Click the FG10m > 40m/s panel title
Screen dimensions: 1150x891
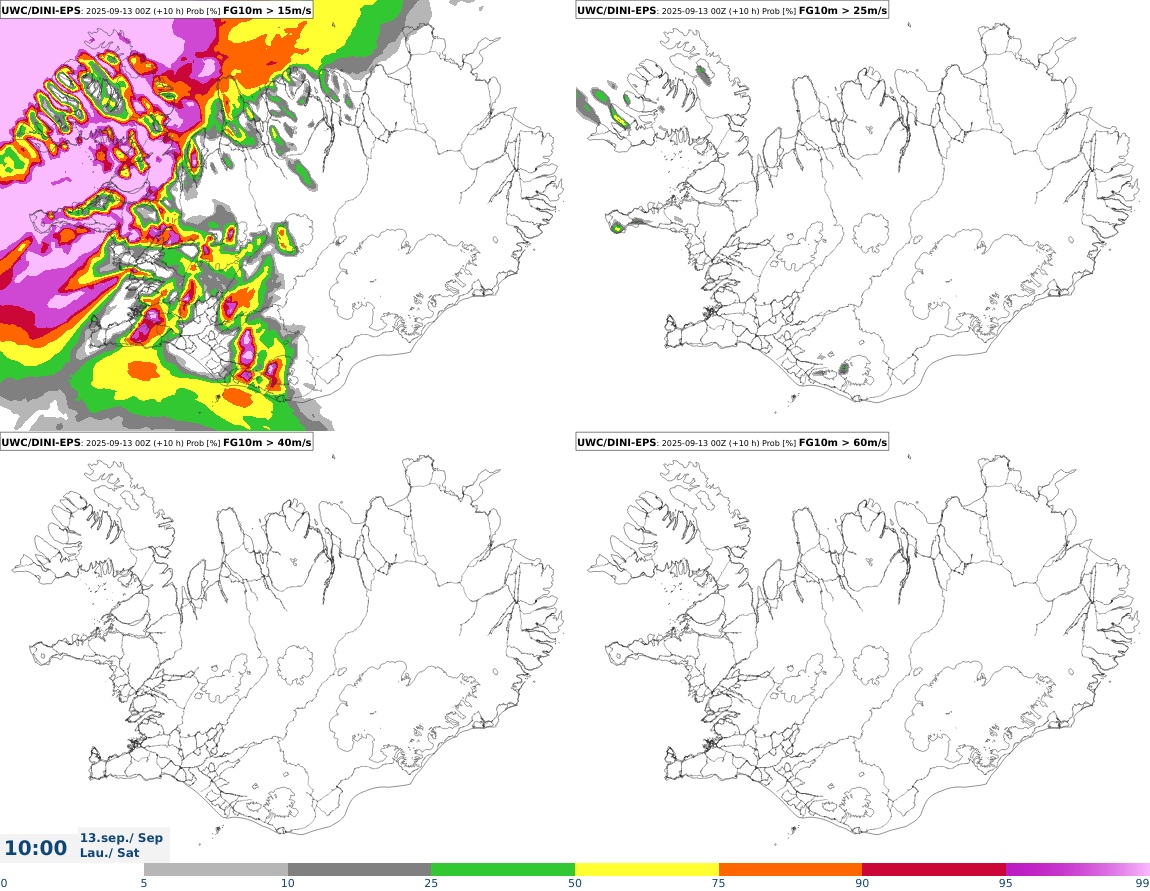tap(156, 442)
